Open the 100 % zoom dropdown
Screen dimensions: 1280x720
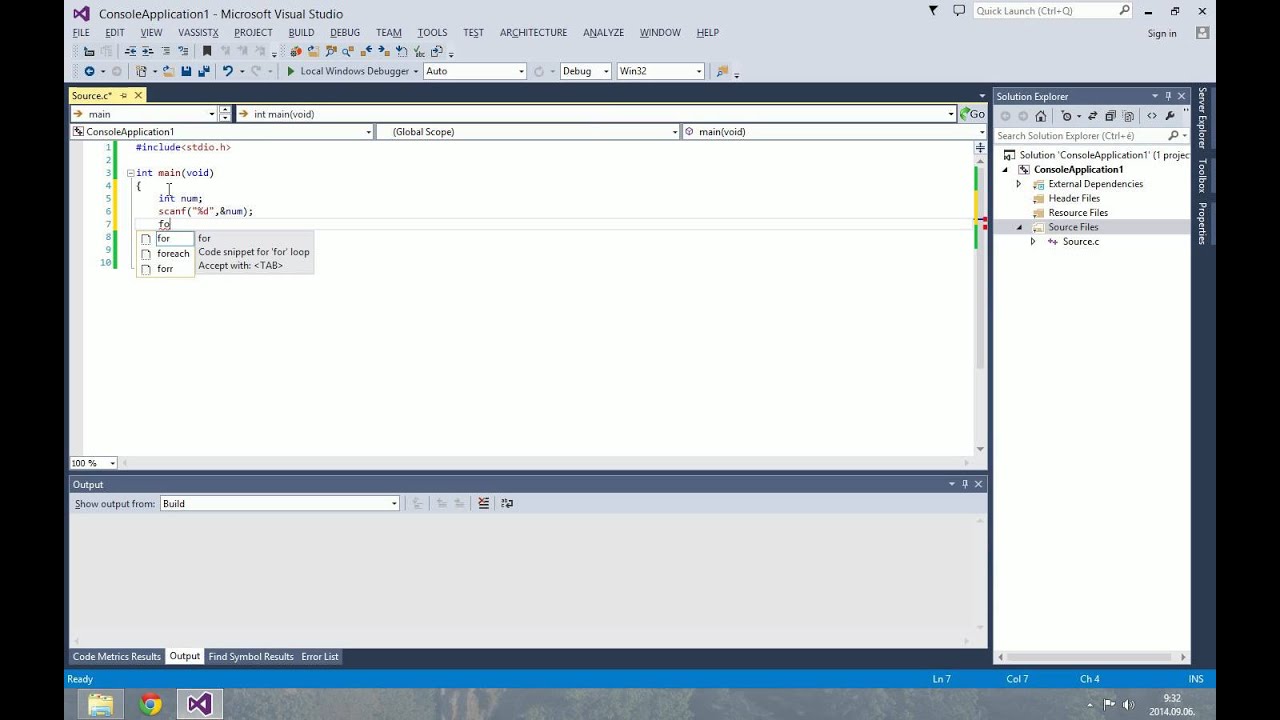tap(111, 463)
